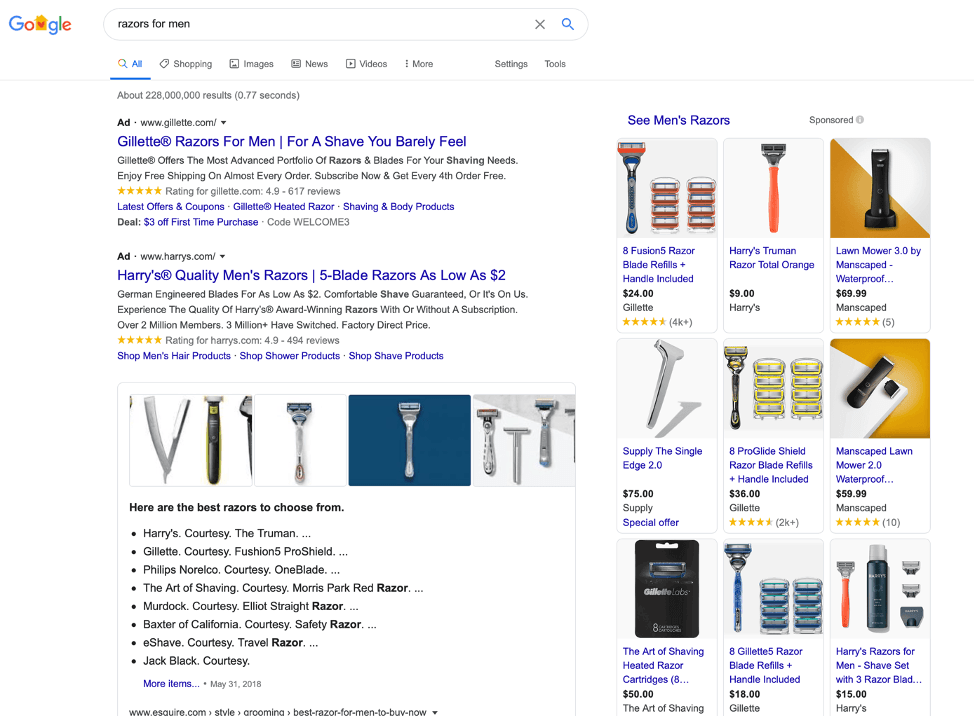The image size is (974, 716).
Task: Click Harry's Truman Razor Total Orange title
Action: [771, 258]
